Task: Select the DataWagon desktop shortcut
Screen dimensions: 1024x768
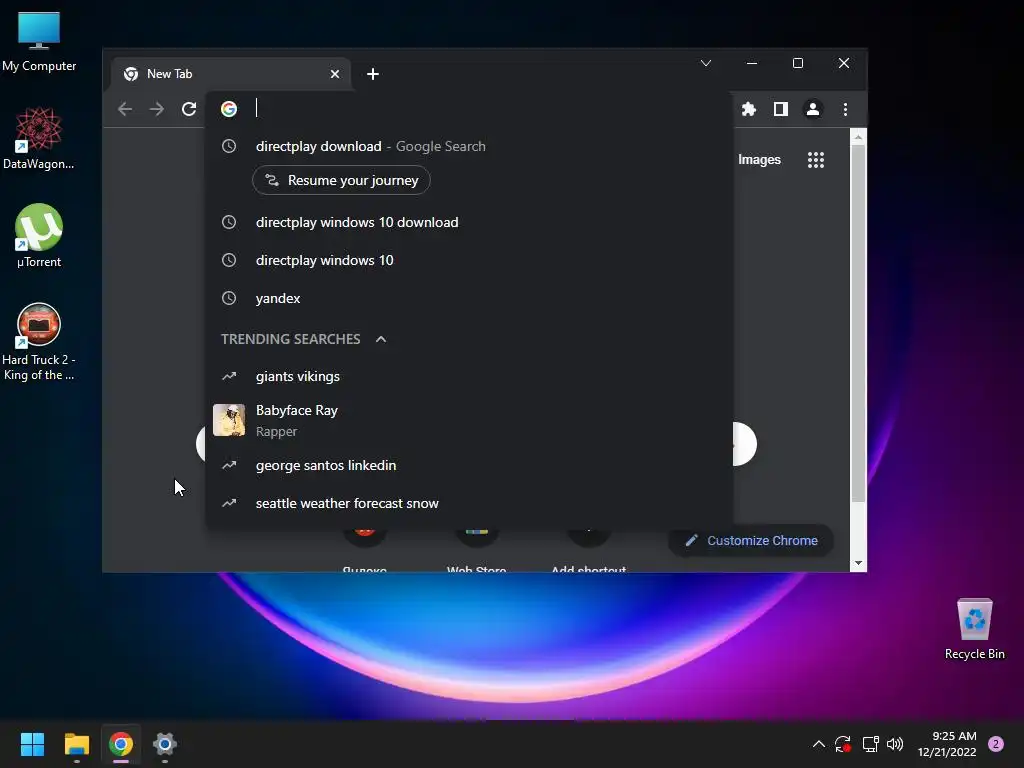Action: click(x=39, y=138)
